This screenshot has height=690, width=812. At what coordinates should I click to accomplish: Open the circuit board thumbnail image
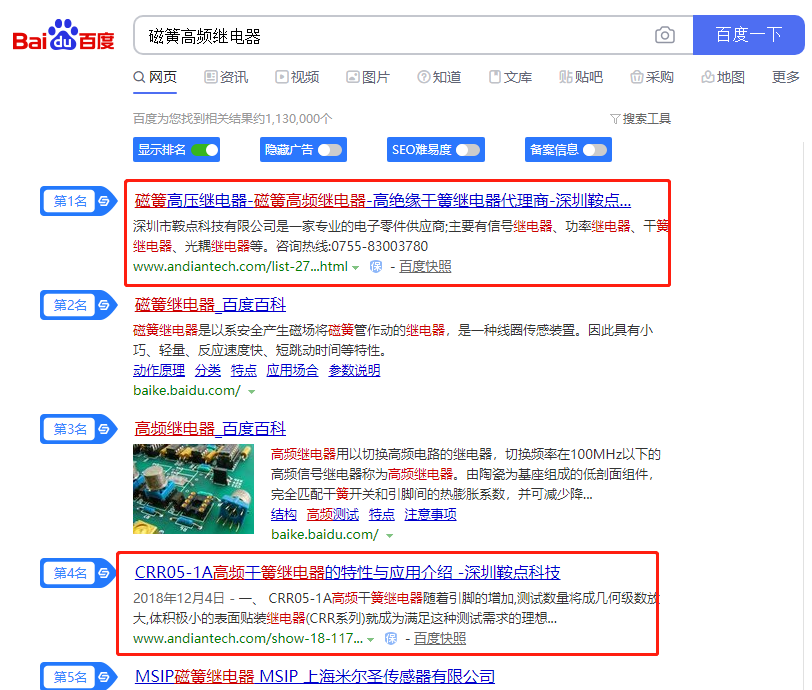point(193,489)
